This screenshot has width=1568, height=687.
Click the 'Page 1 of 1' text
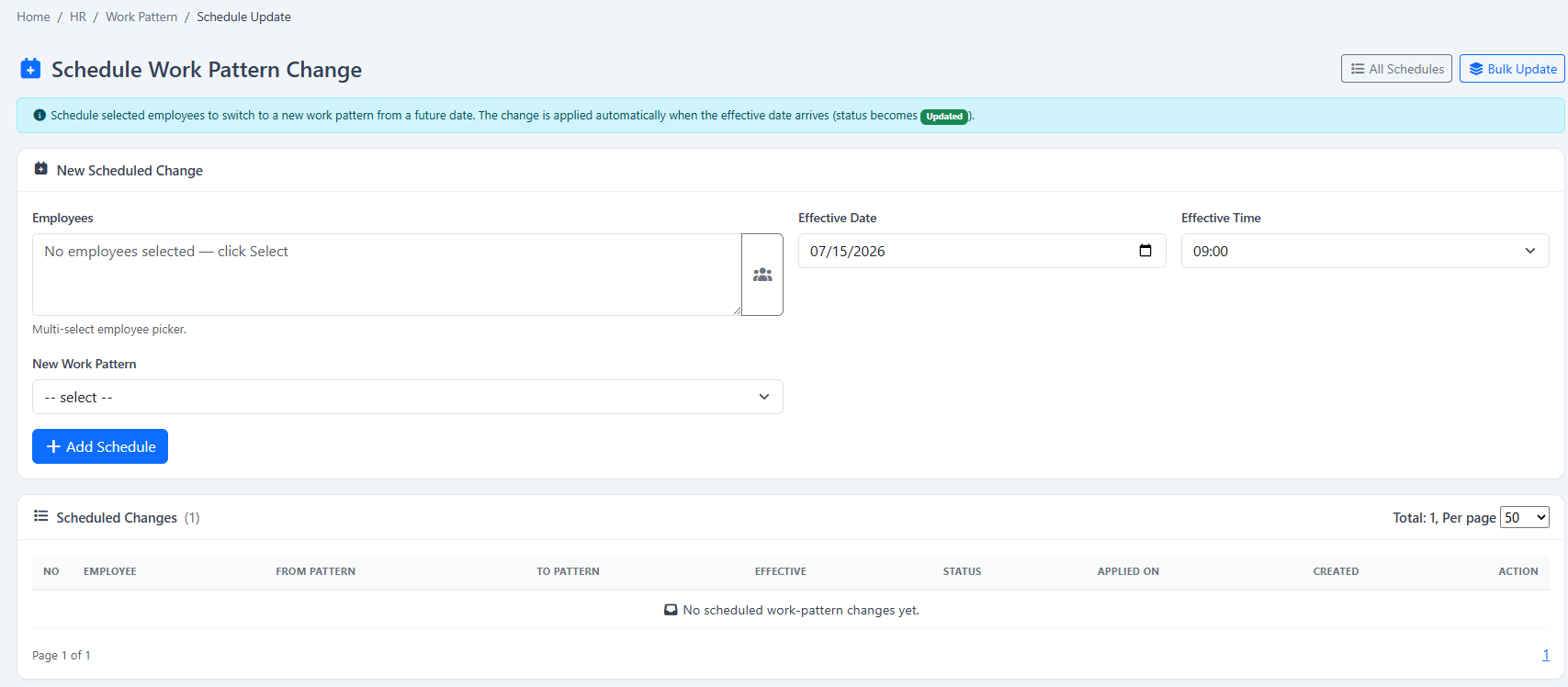(62, 655)
